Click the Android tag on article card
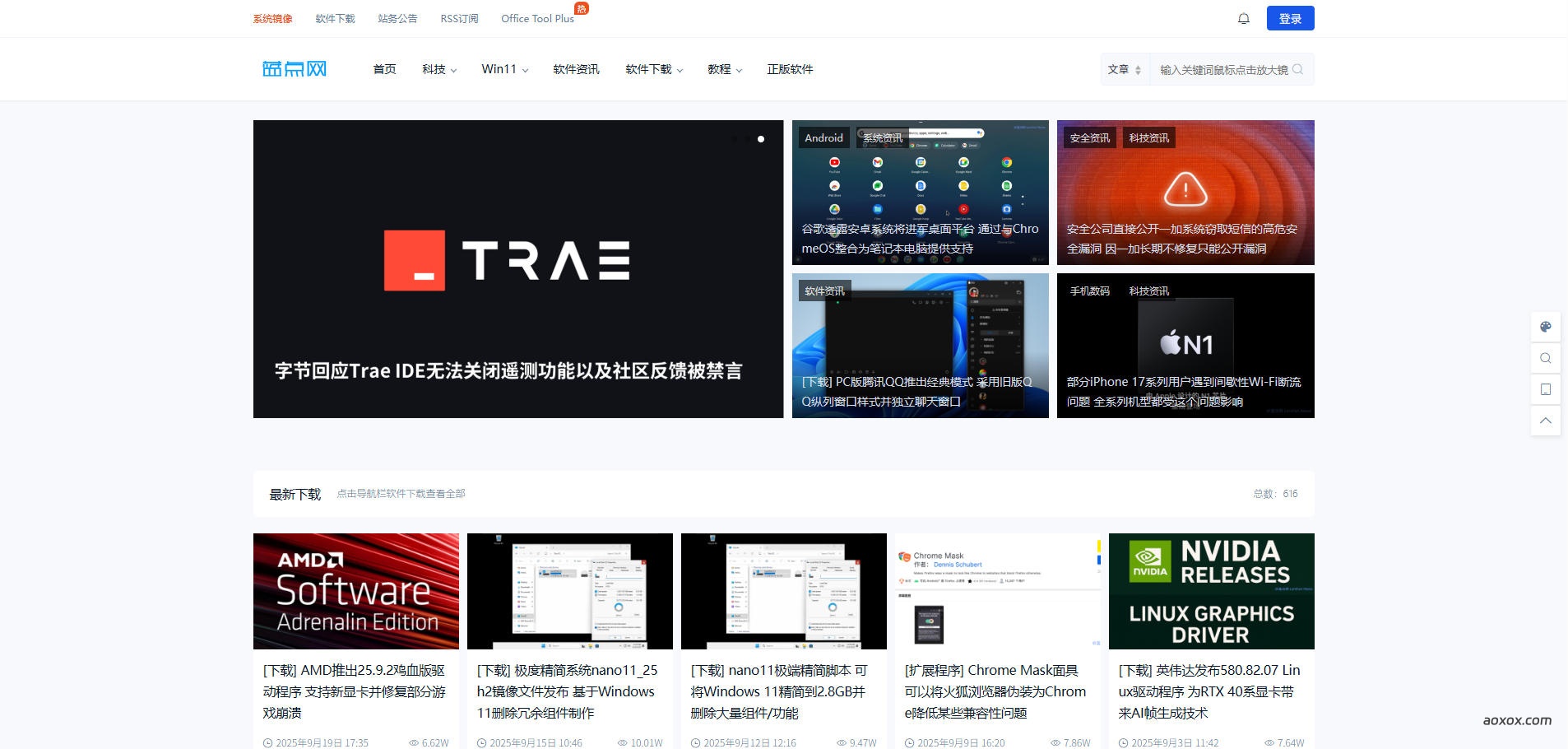Screen dimensions: 1568x749 pos(823,138)
